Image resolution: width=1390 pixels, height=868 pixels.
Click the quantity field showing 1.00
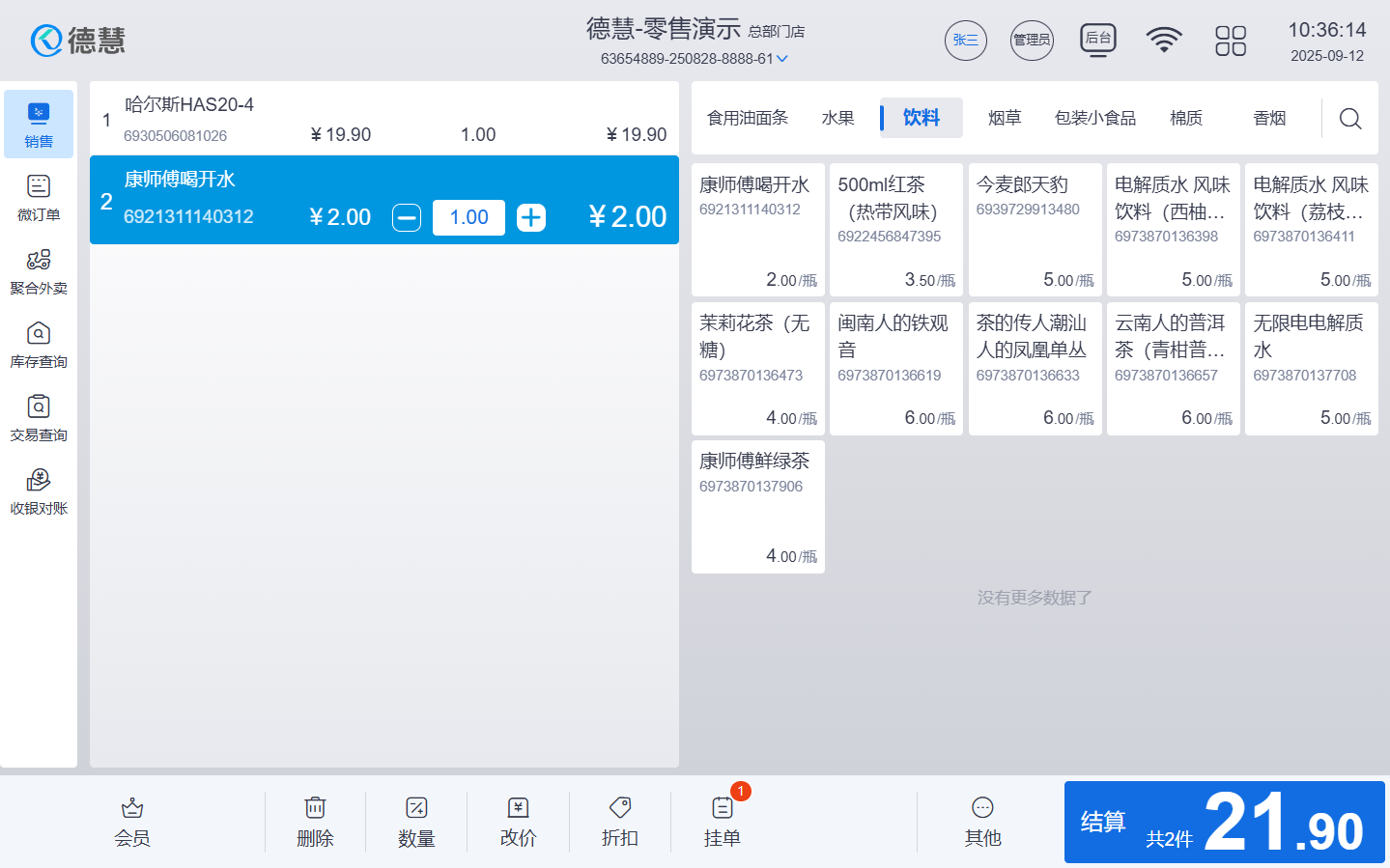point(468,218)
